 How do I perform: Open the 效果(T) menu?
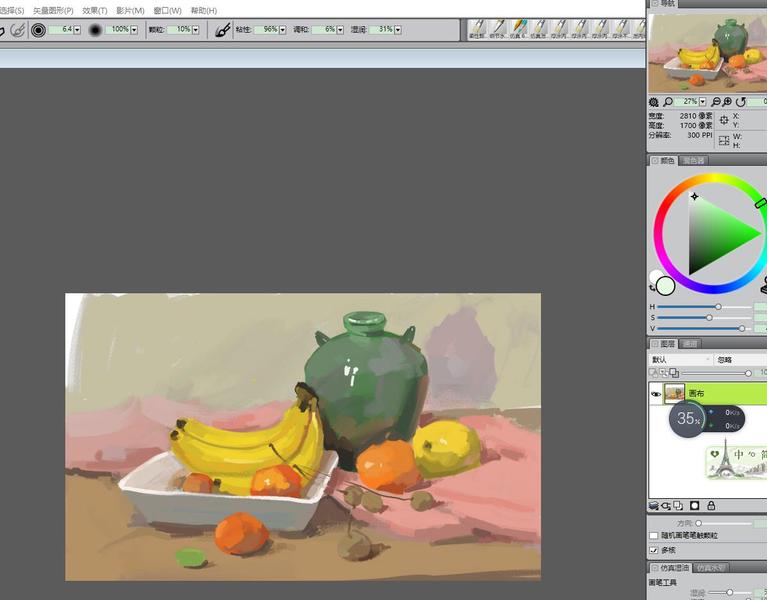[94, 10]
